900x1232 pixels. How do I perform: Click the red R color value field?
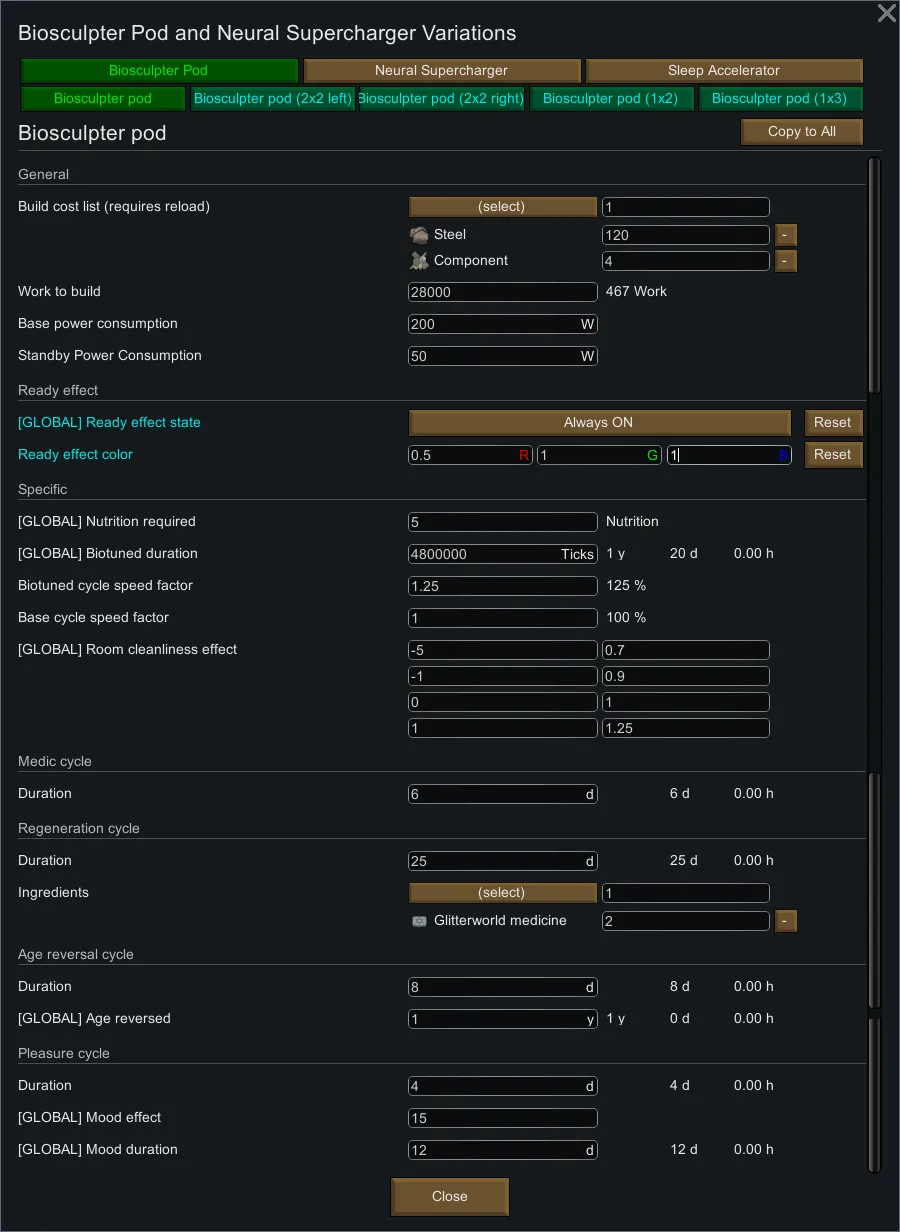pos(470,455)
